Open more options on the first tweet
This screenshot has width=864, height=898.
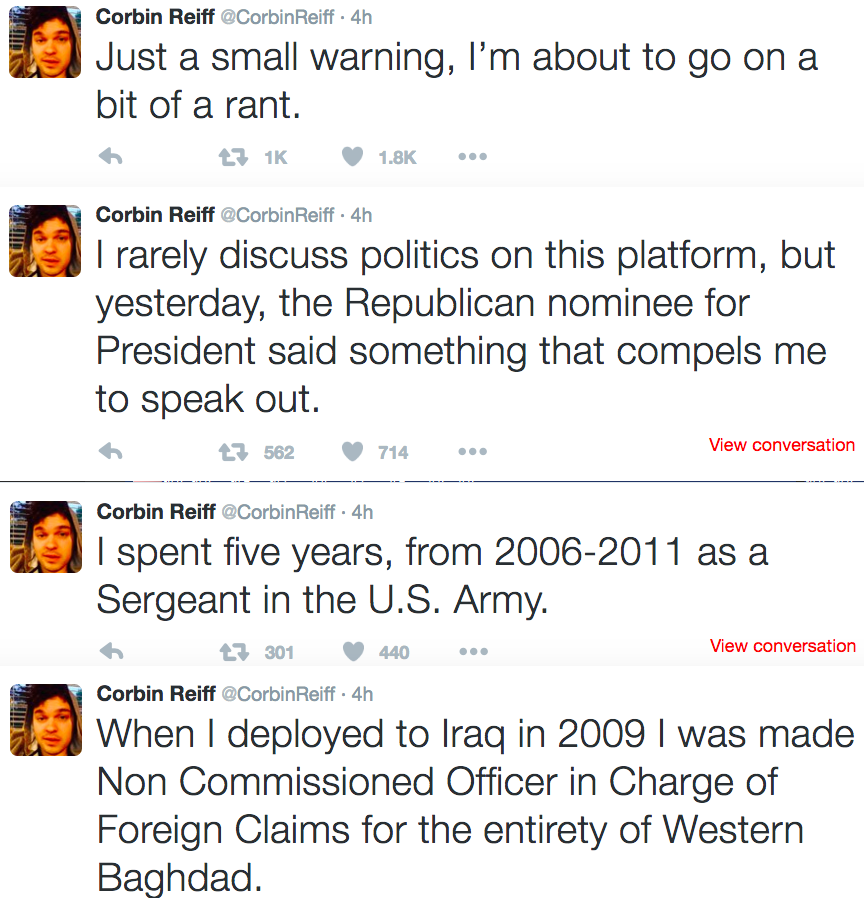tap(472, 156)
